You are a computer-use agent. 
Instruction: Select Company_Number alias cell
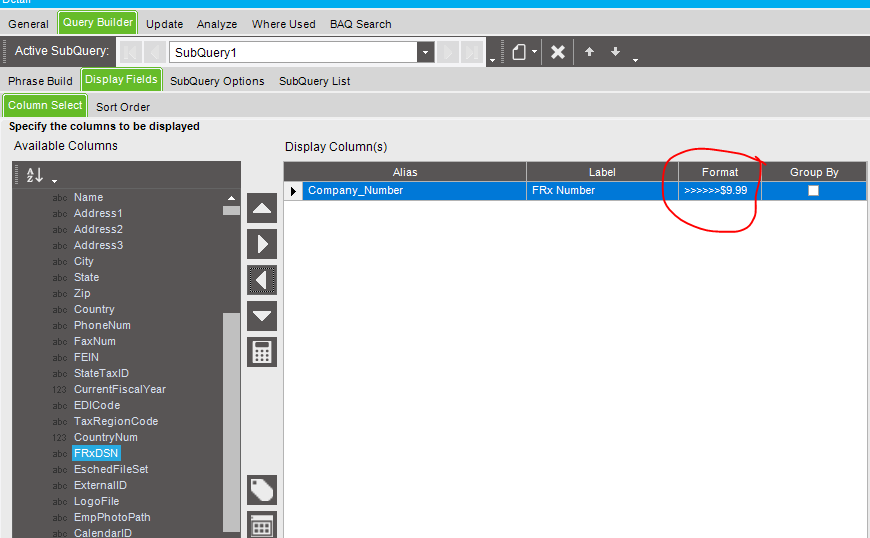click(x=414, y=190)
